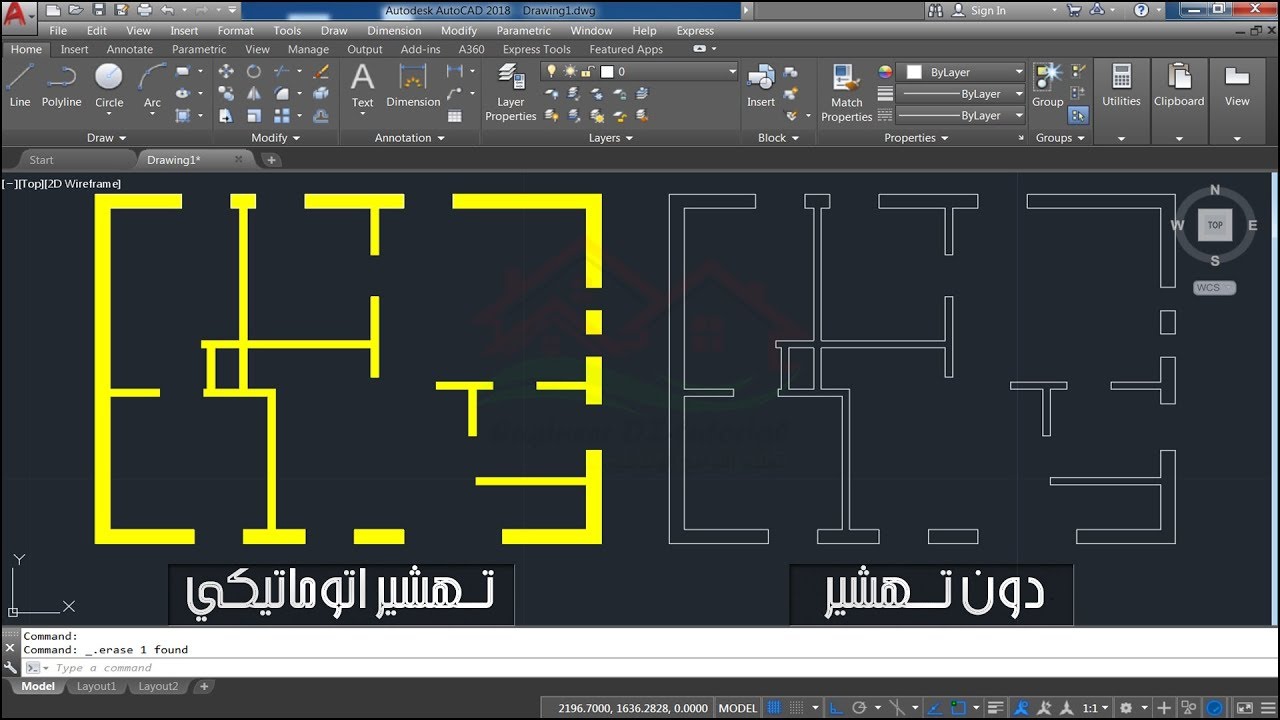Toggle grid display in status bar

[x=773, y=708]
